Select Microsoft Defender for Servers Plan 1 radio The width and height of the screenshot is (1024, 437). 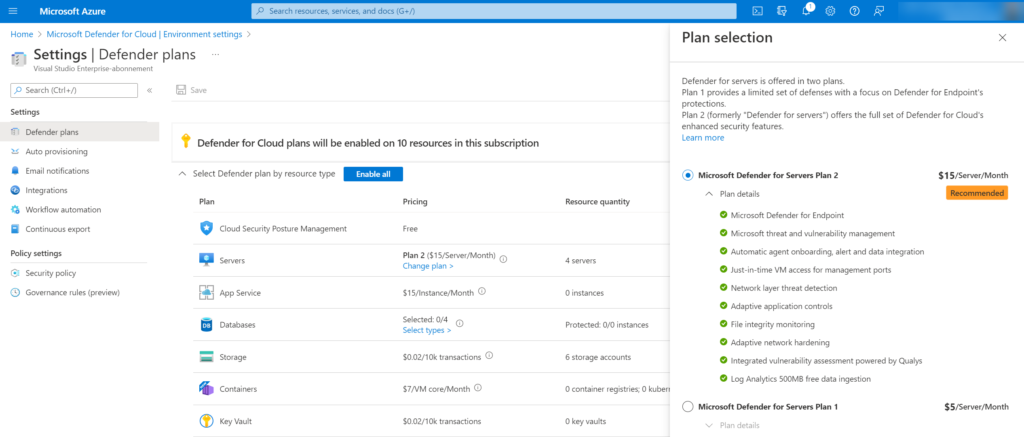coord(687,407)
